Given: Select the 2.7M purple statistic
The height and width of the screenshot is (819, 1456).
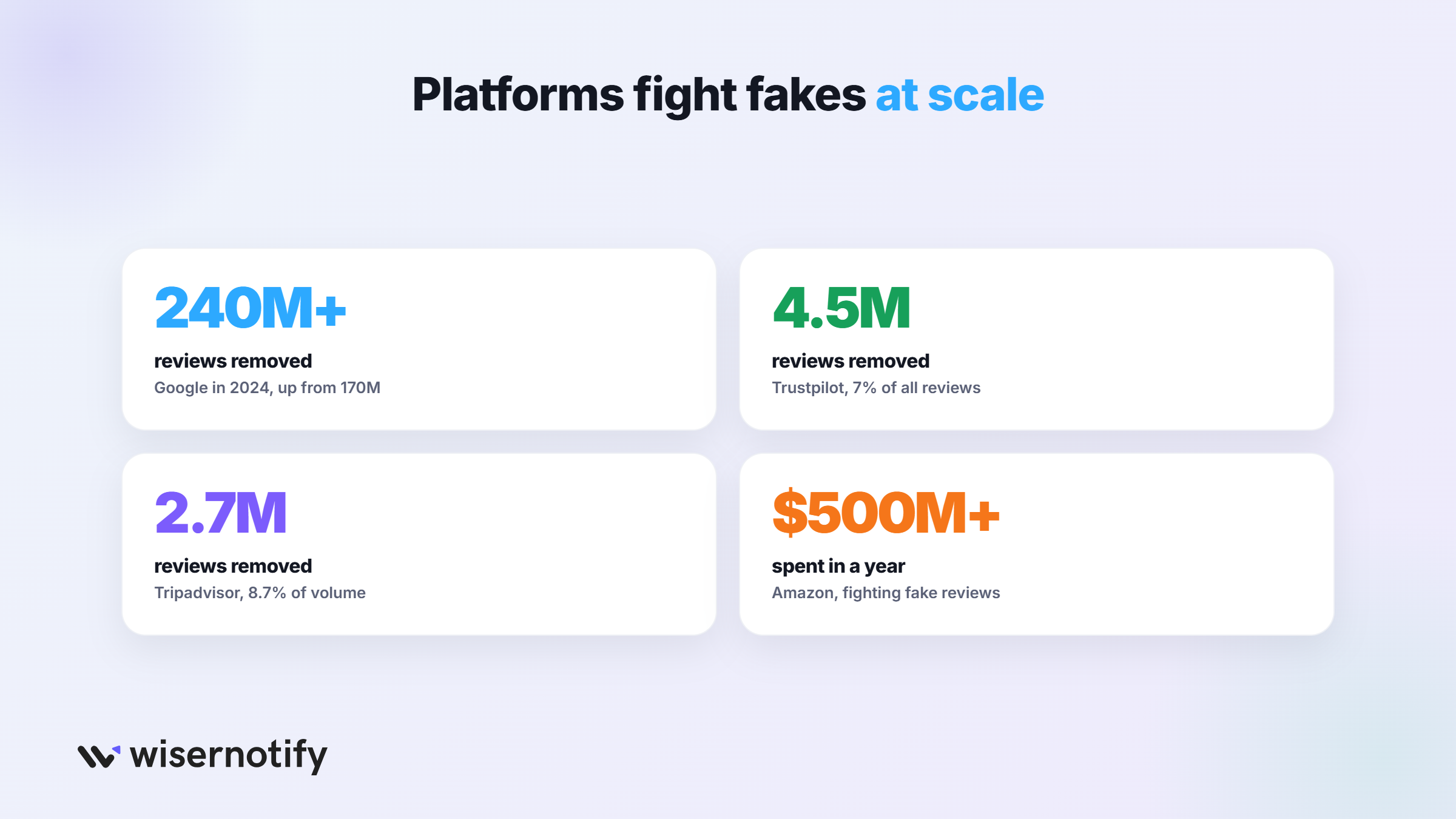Looking at the screenshot, I should (220, 513).
